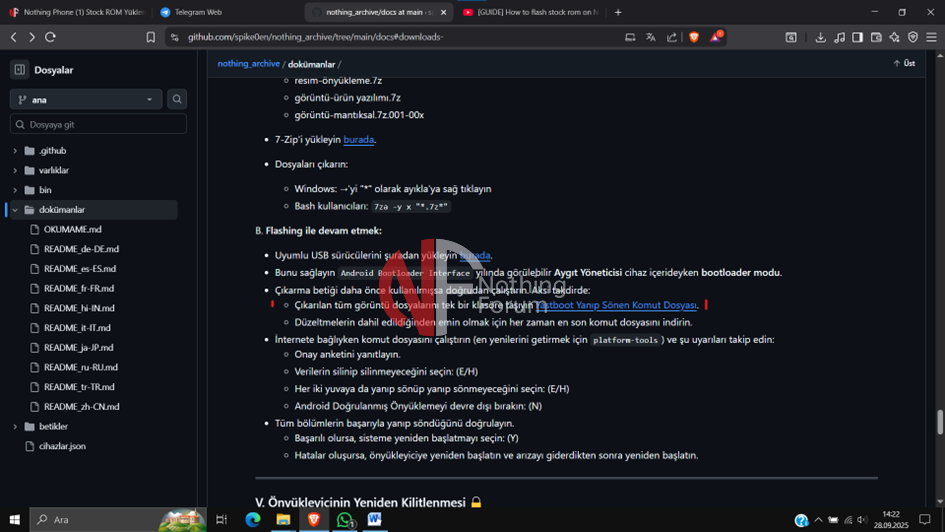Expand the betikler folder

click(x=15, y=426)
